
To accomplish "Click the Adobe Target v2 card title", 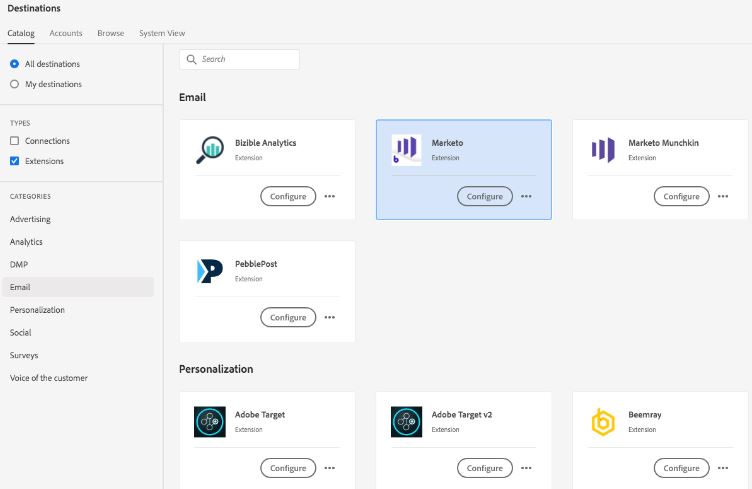I will point(461,415).
